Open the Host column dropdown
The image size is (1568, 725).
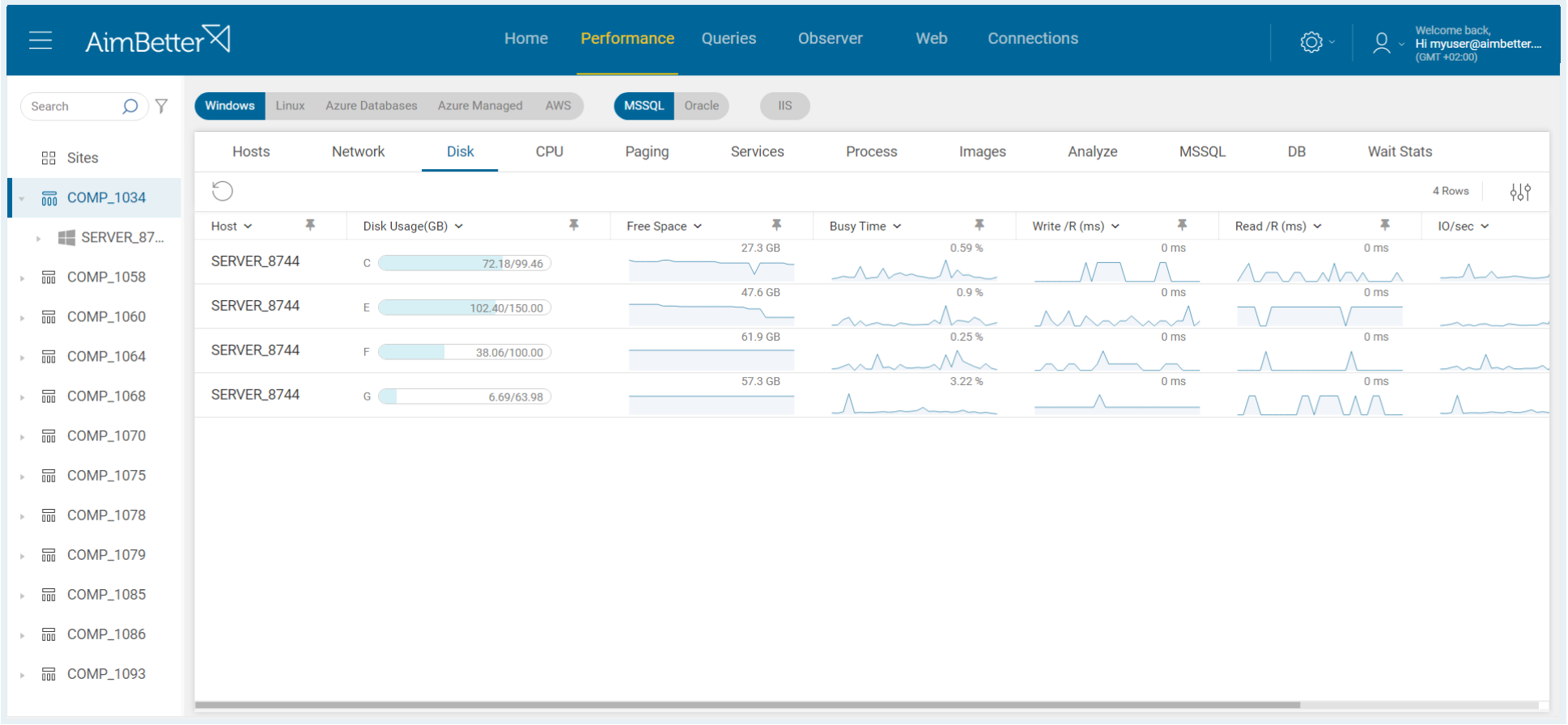248,227
